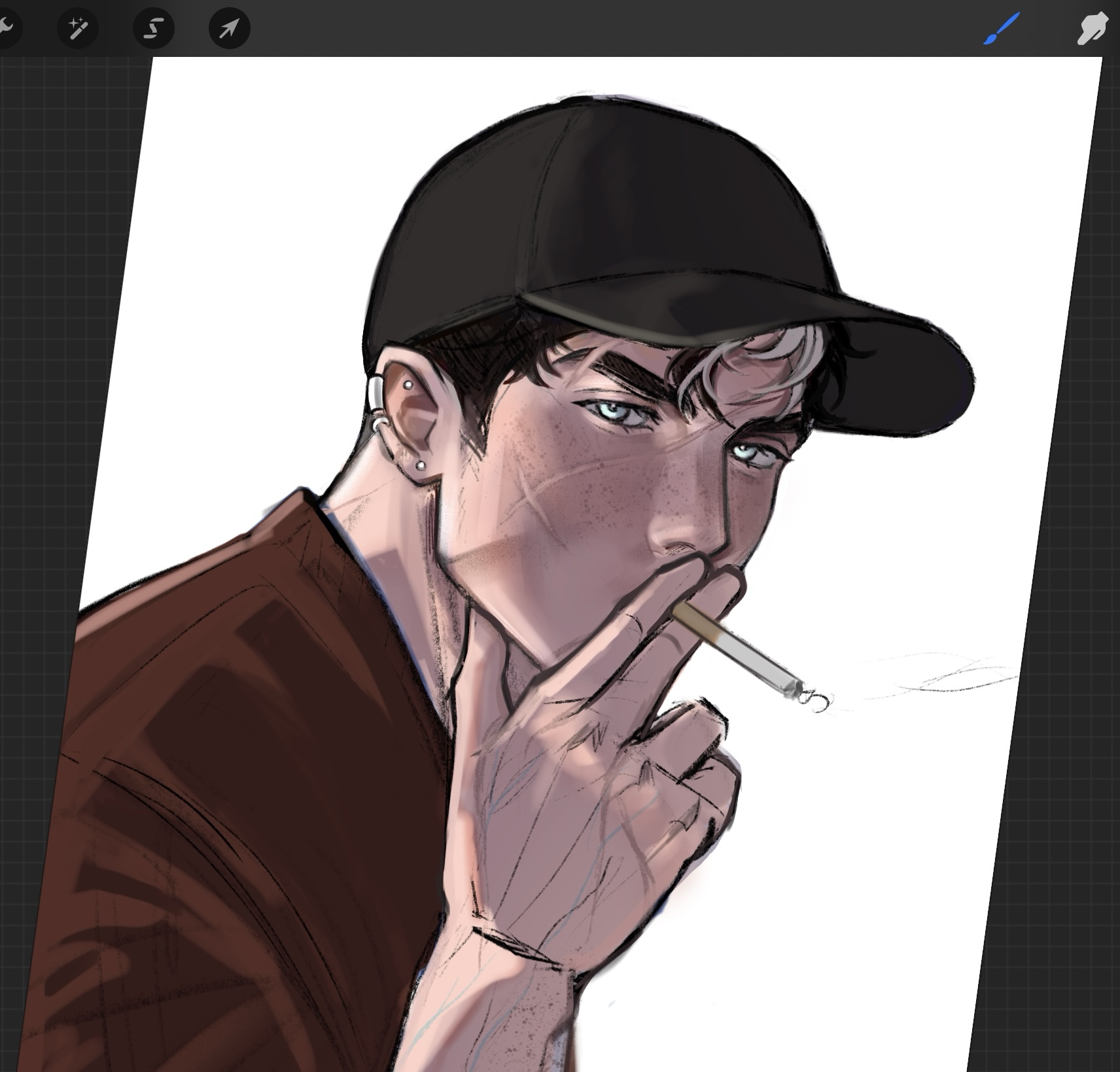Select the Brush tool
1120x1072 pixels.
pyautogui.click(x=1002, y=29)
